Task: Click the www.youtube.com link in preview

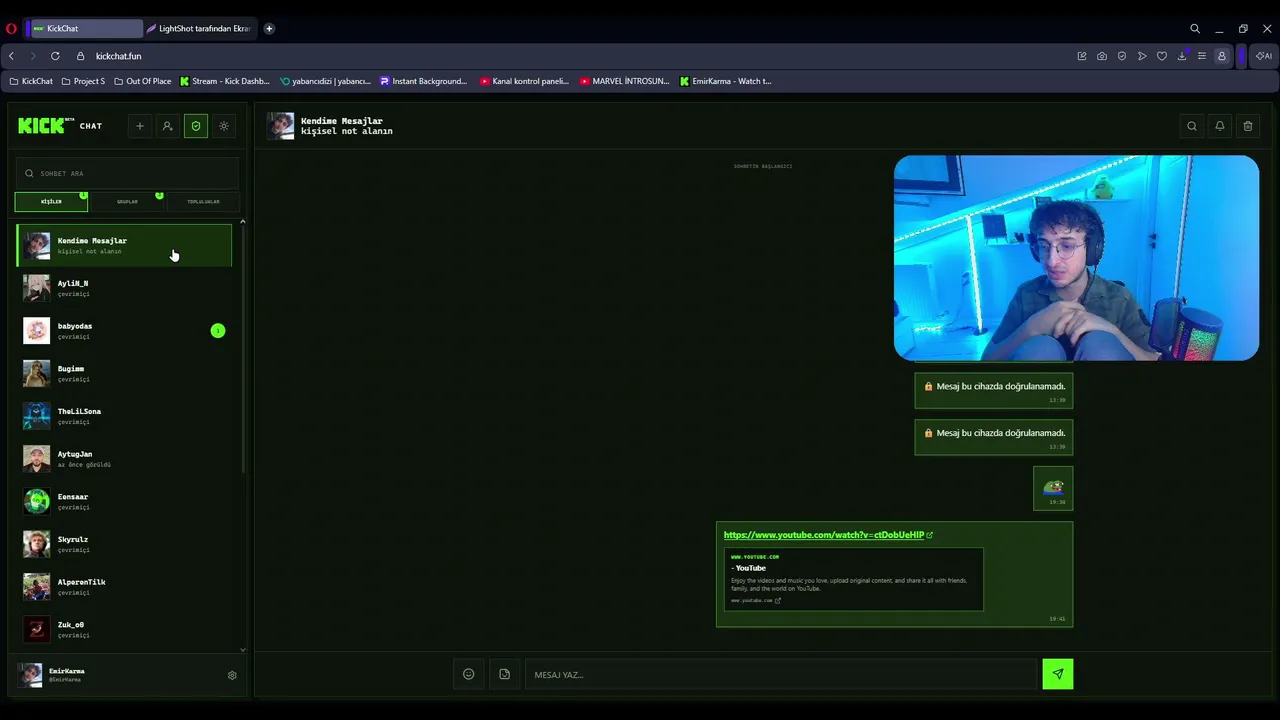Action: pyautogui.click(x=755, y=601)
